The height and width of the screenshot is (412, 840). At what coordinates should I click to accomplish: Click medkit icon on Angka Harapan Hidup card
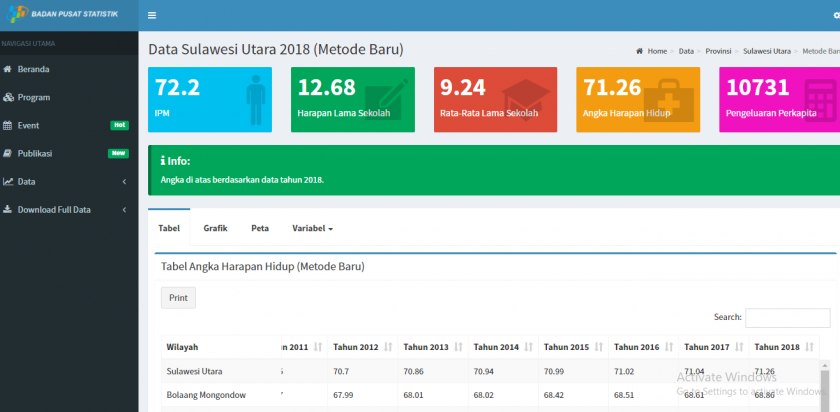point(669,102)
